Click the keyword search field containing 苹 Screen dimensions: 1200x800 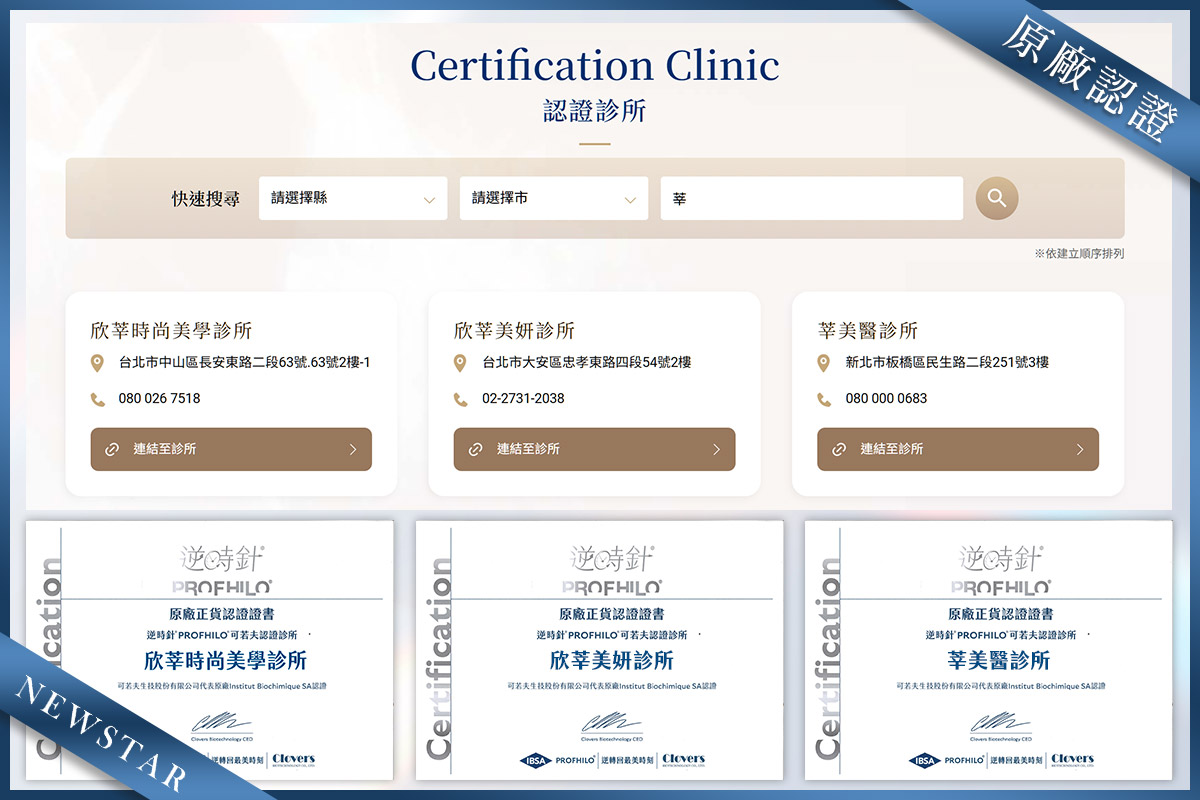(810, 199)
